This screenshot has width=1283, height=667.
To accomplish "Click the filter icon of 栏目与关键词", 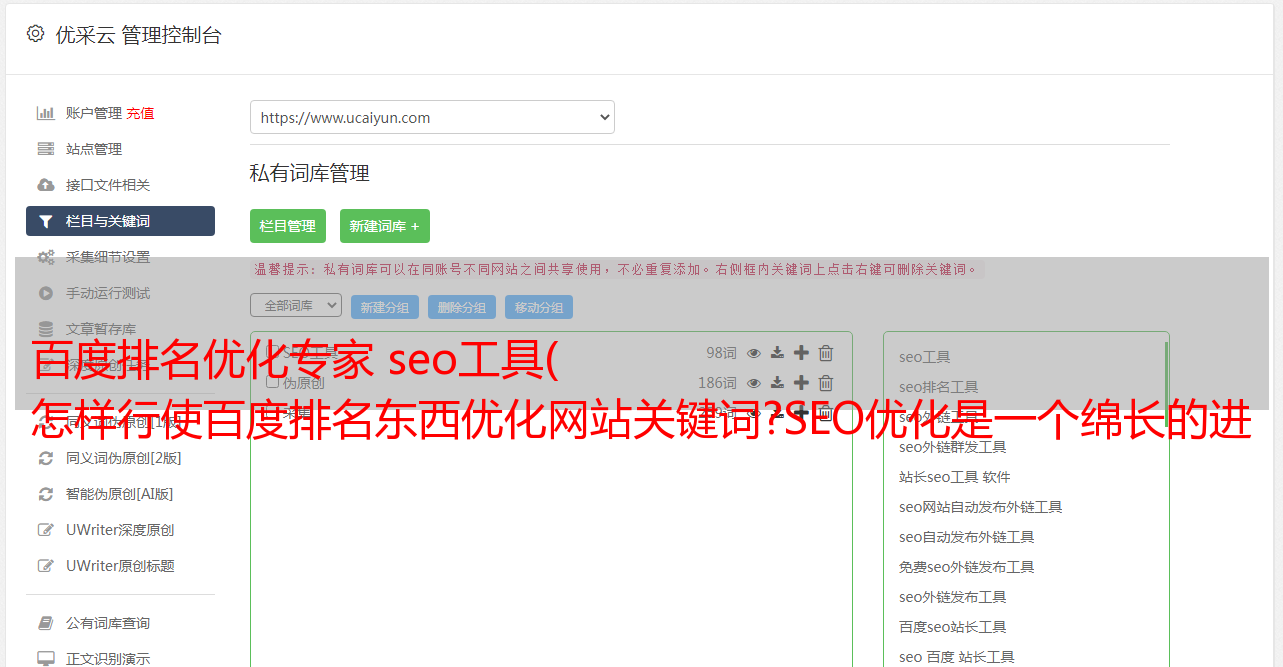I will pyautogui.click(x=46, y=221).
